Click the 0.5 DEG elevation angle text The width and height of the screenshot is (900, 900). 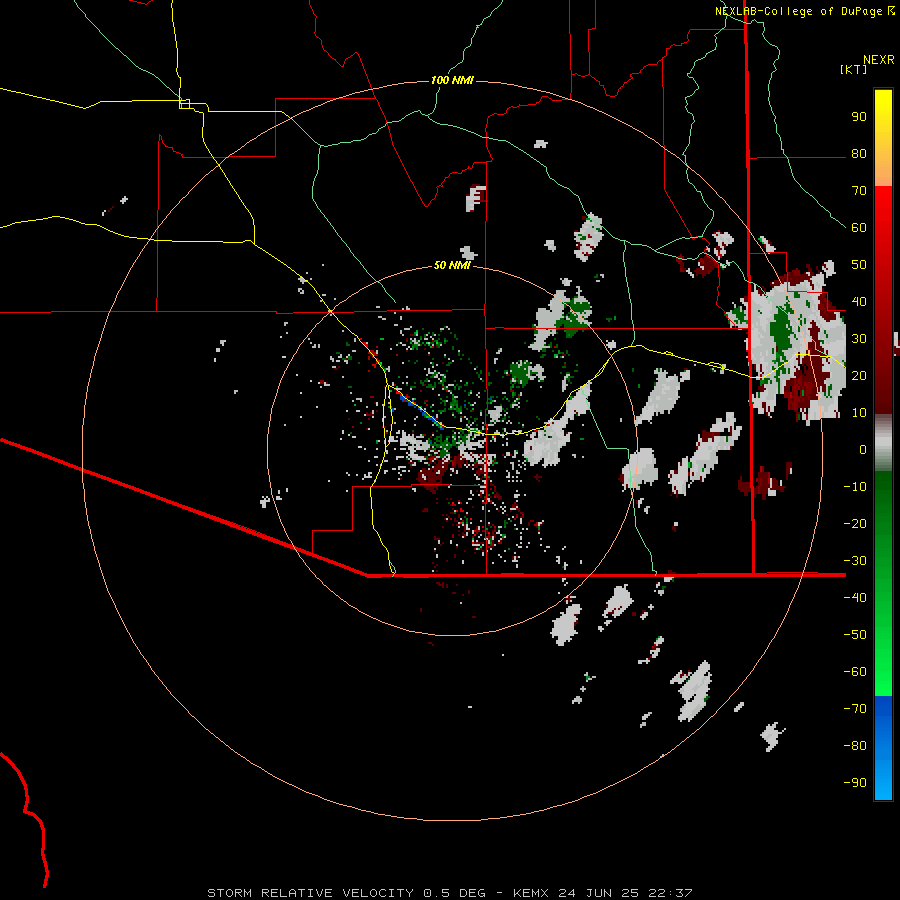click(455, 893)
